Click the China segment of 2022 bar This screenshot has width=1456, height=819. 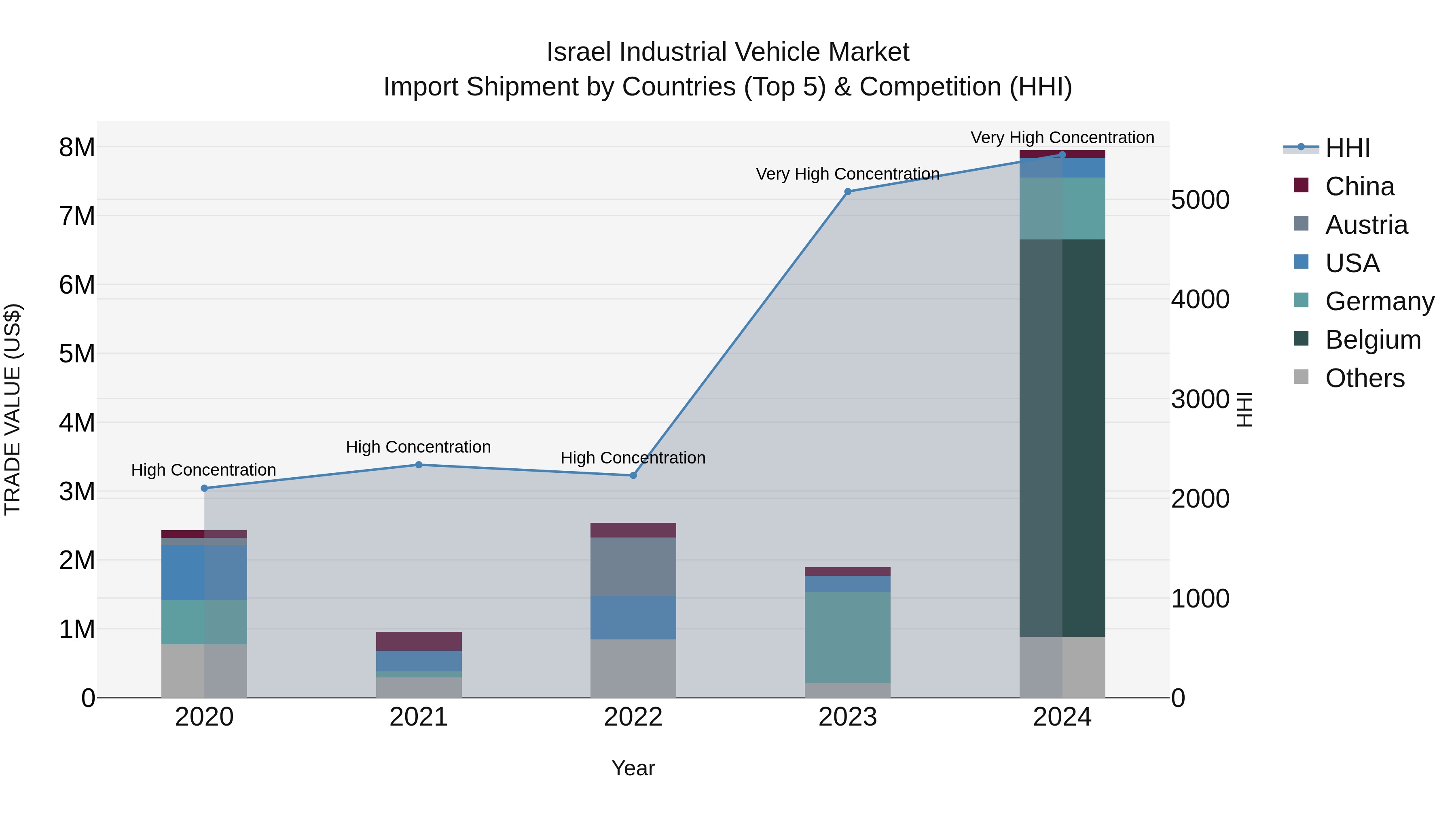(x=633, y=530)
